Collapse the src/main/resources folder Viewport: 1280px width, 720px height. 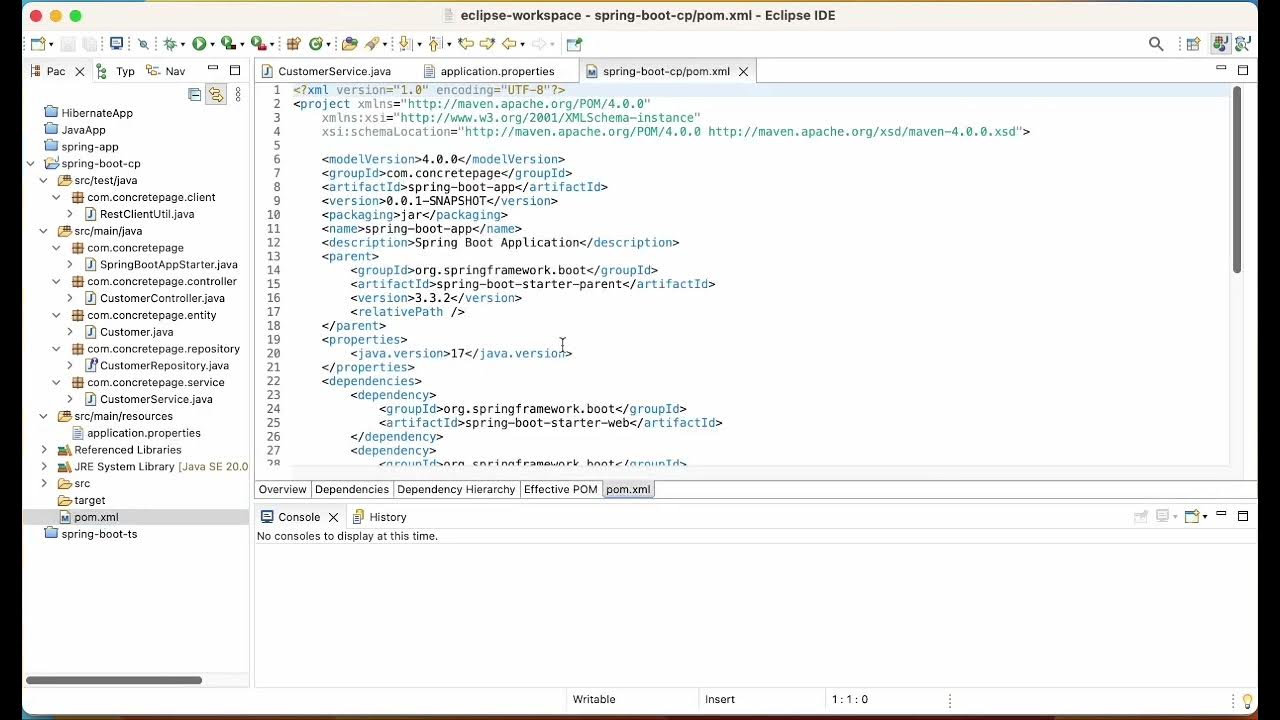tap(44, 416)
